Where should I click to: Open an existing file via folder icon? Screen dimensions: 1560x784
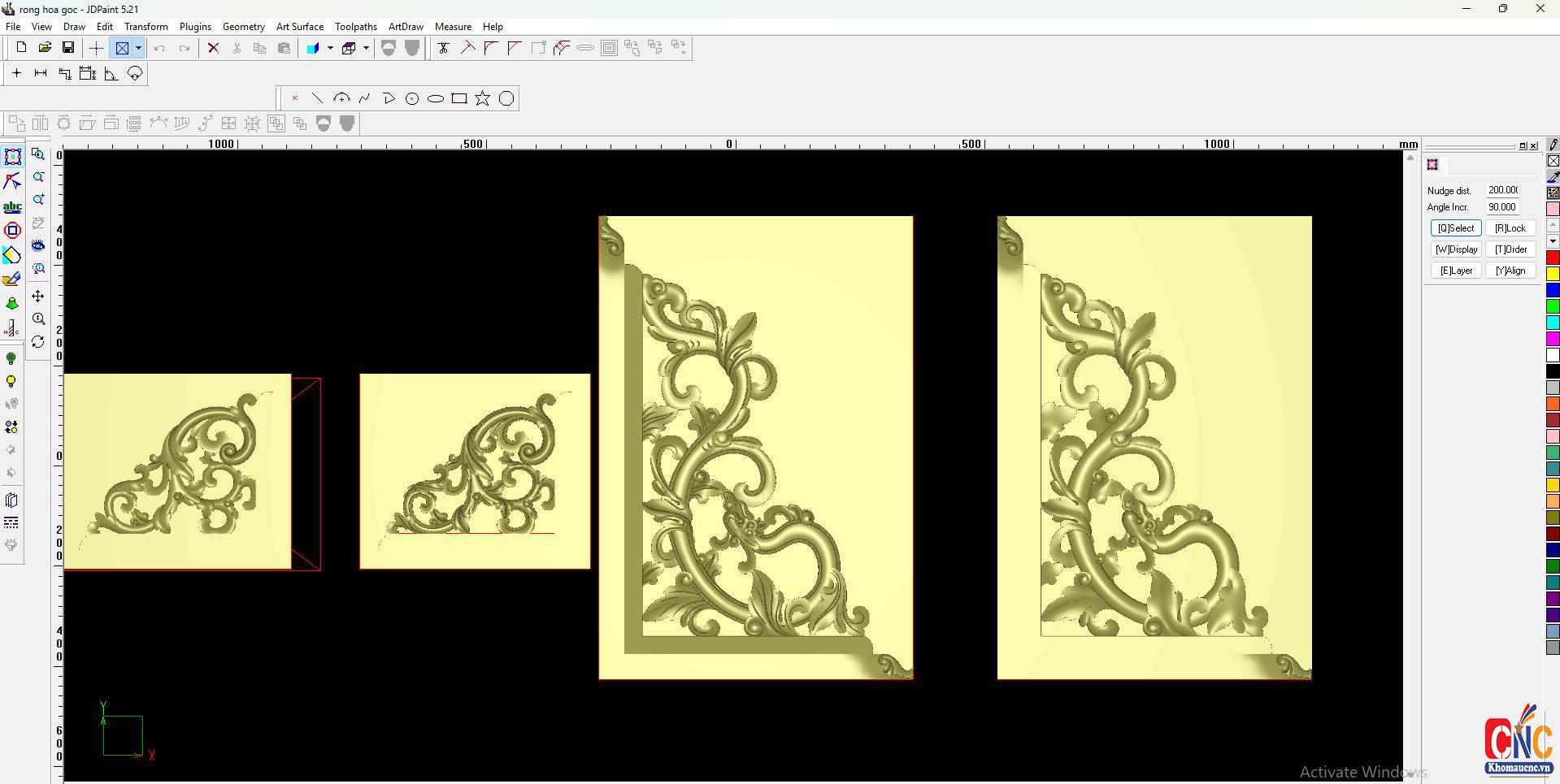[45, 48]
